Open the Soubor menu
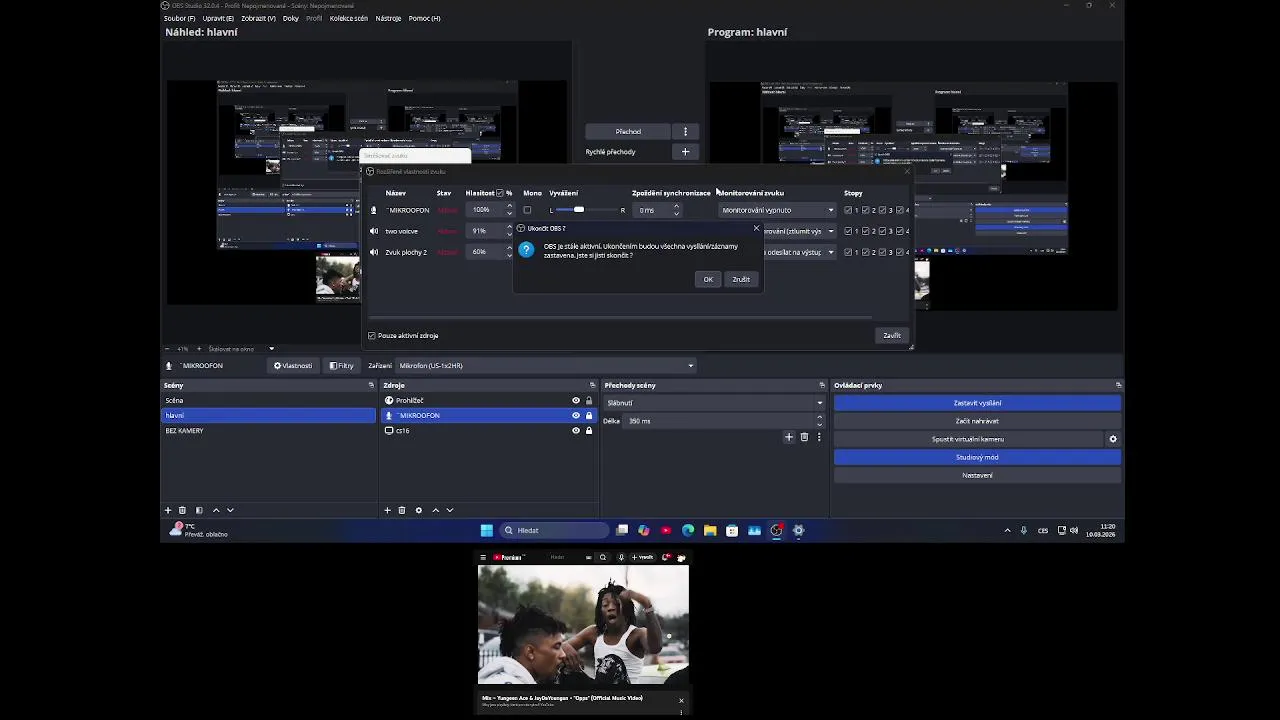The image size is (1280, 720). pyautogui.click(x=179, y=18)
